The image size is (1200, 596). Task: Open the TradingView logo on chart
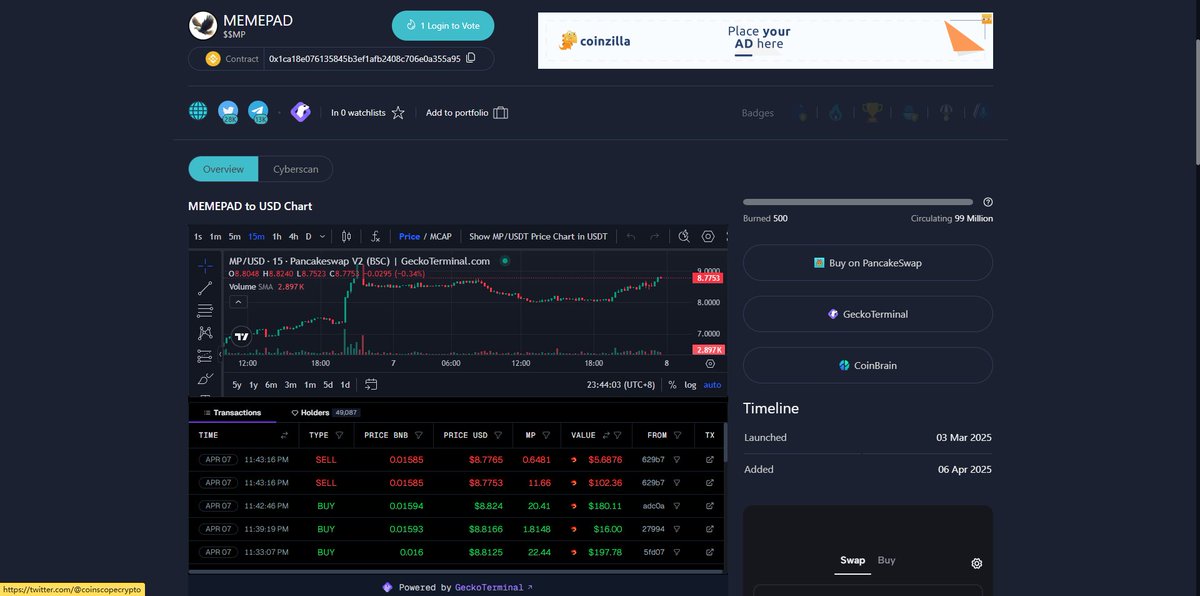(x=240, y=336)
